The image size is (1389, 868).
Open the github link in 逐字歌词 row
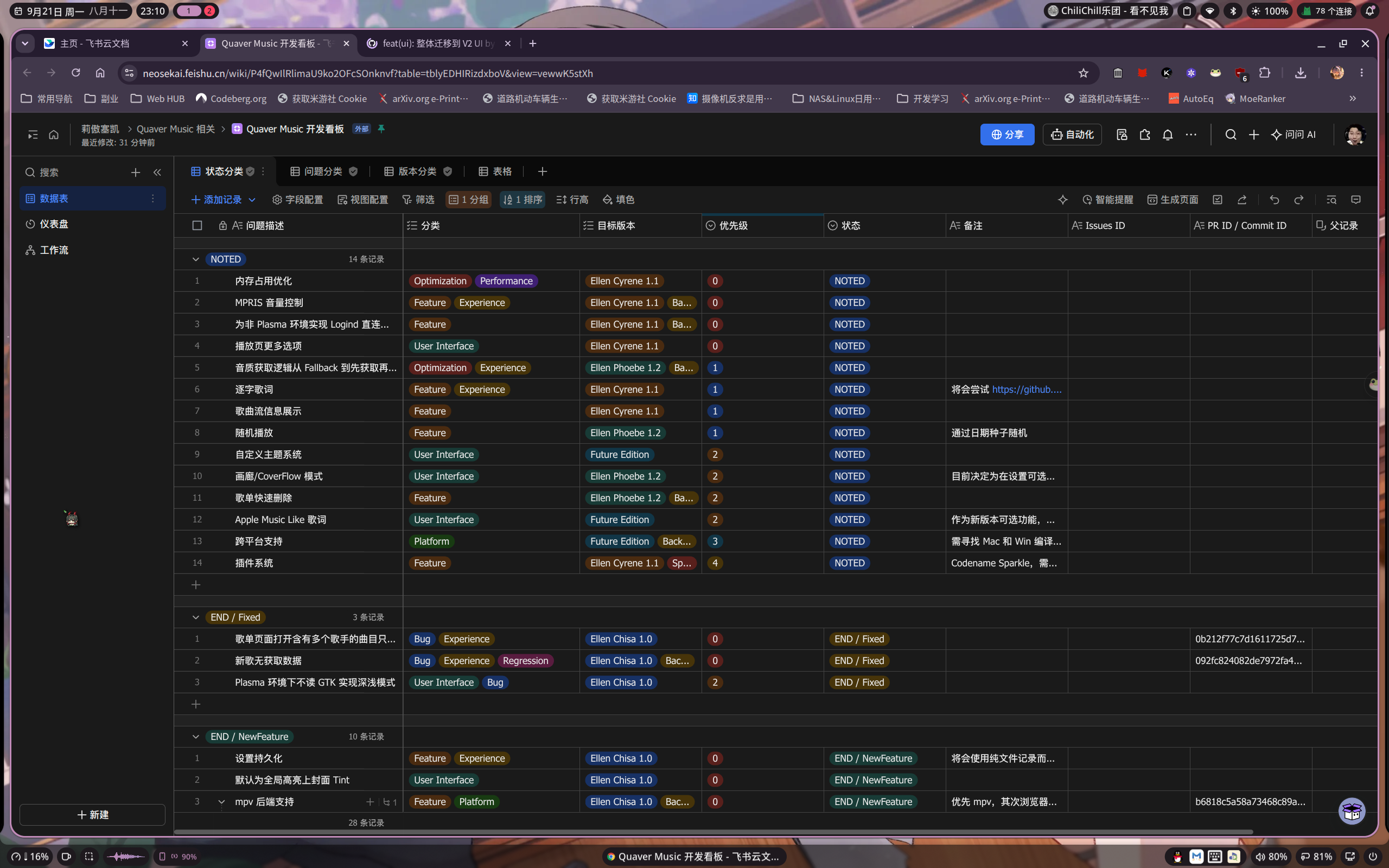[1026, 390]
